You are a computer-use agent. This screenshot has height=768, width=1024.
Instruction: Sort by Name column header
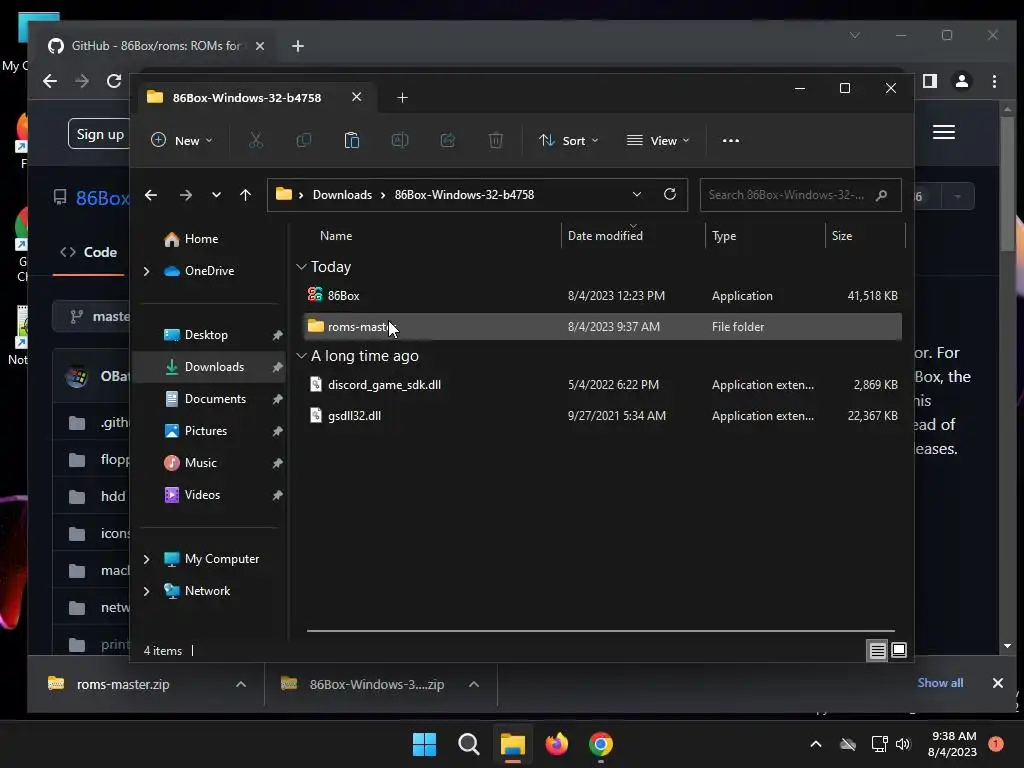click(x=336, y=236)
